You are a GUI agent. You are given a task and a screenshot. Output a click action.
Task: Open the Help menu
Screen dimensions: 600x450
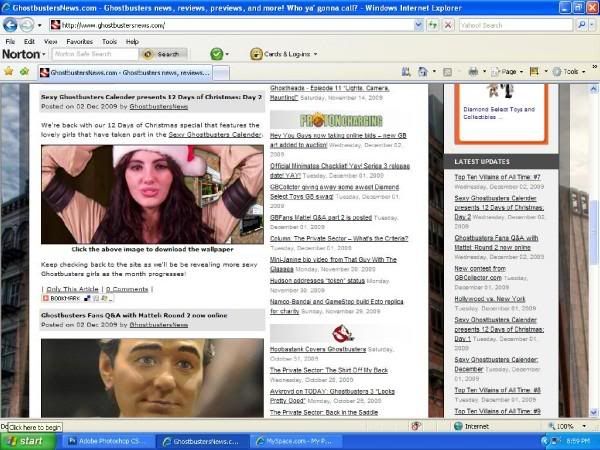click(x=132, y=41)
